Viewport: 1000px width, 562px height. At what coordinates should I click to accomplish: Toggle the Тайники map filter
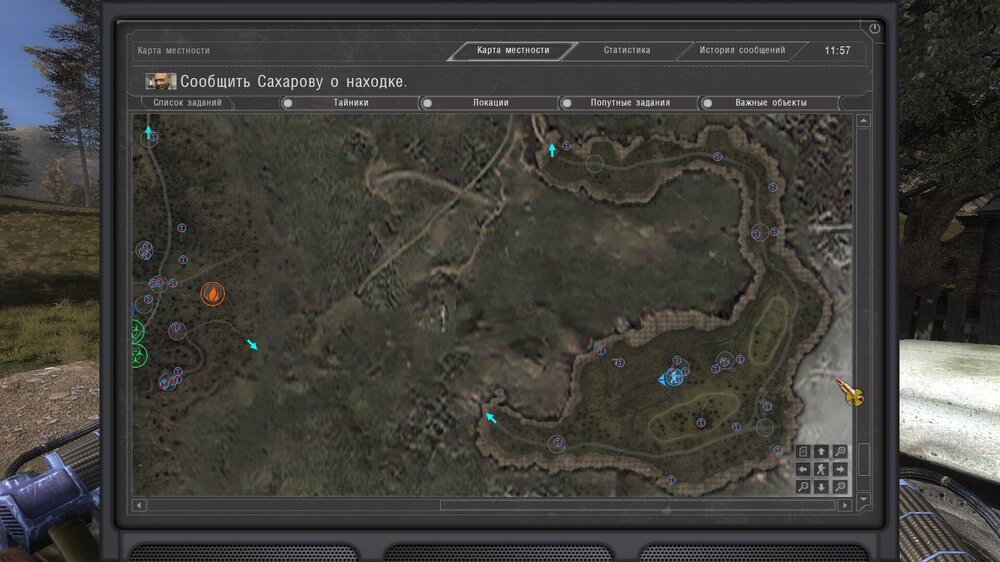click(350, 103)
